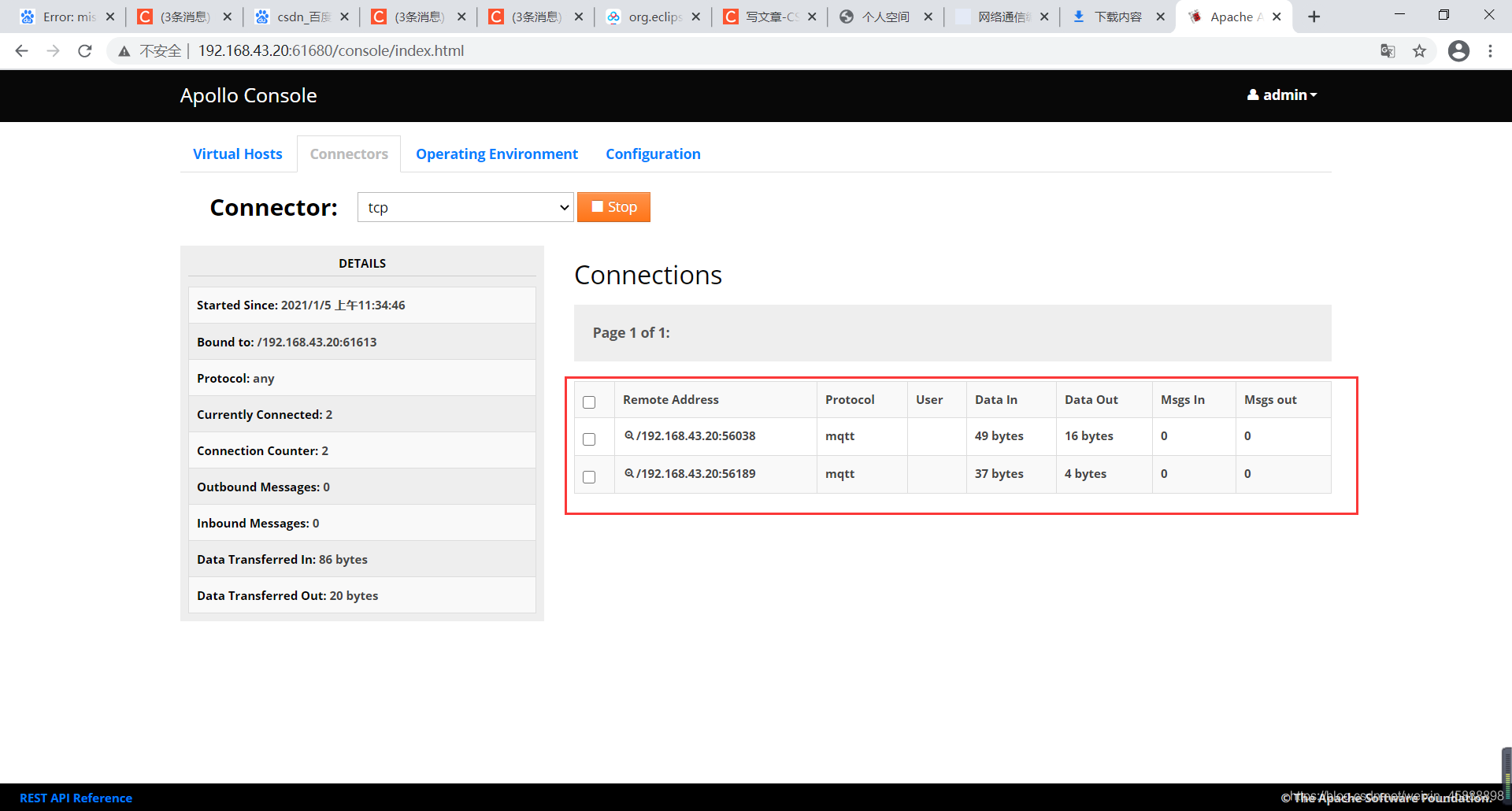Select the Connectors tab
The height and width of the screenshot is (811, 1512).
point(349,154)
